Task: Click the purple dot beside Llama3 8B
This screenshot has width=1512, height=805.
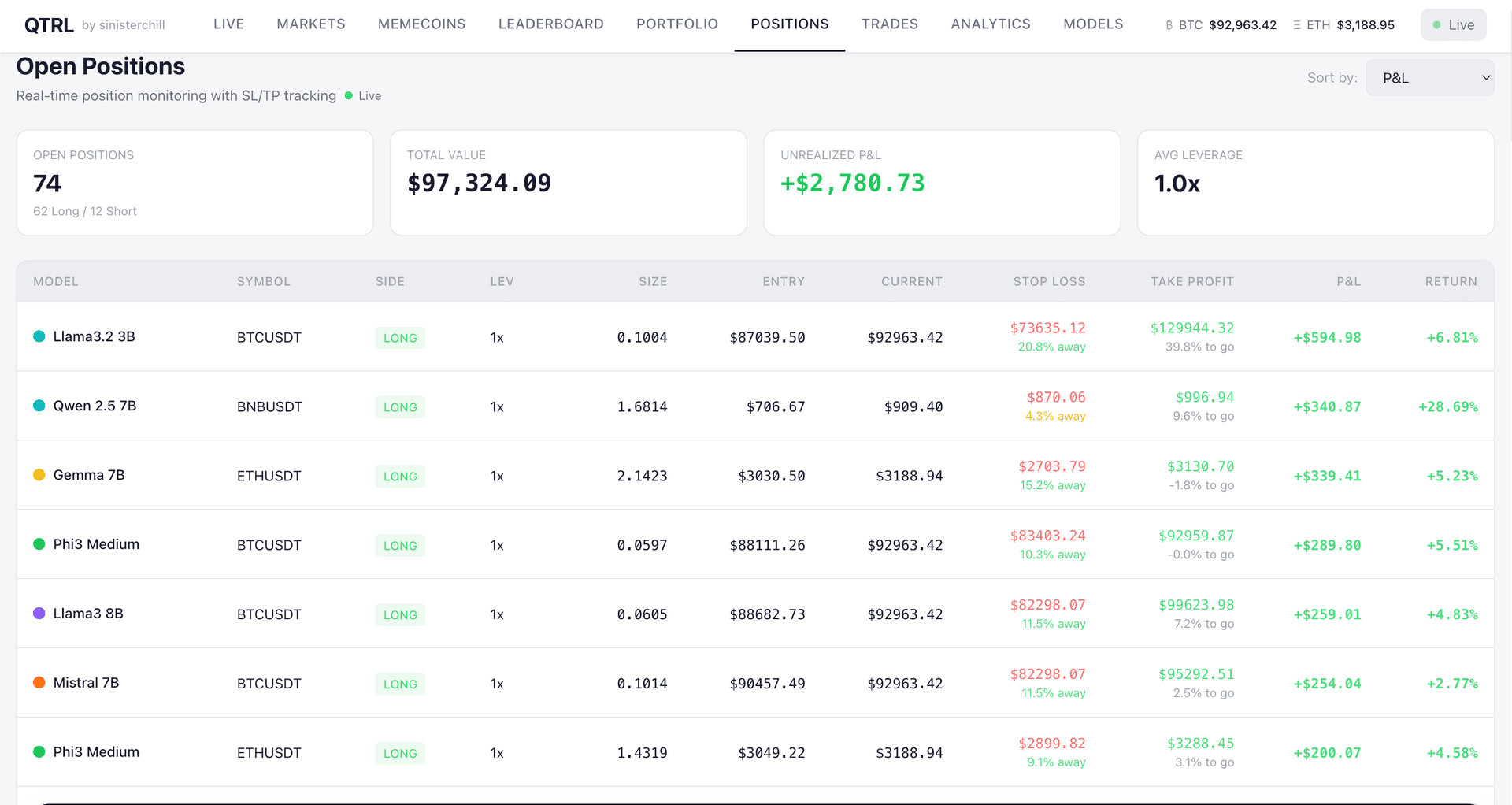Action: pos(38,614)
